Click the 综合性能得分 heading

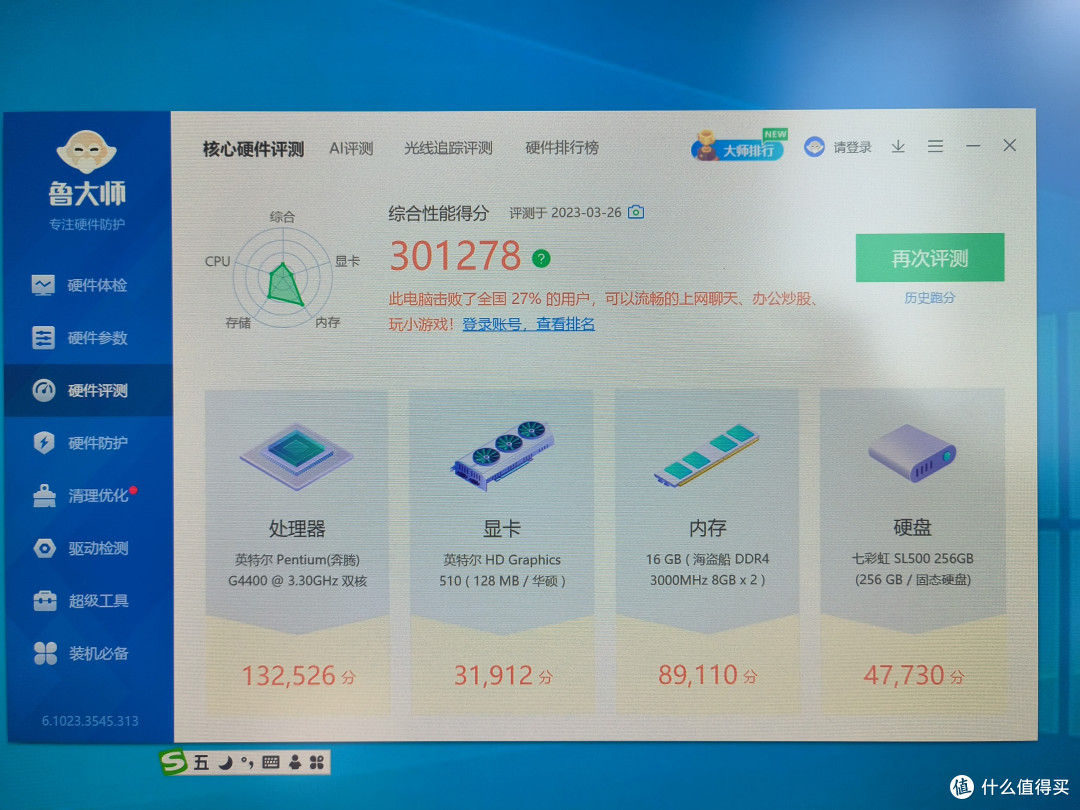point(438,213)
